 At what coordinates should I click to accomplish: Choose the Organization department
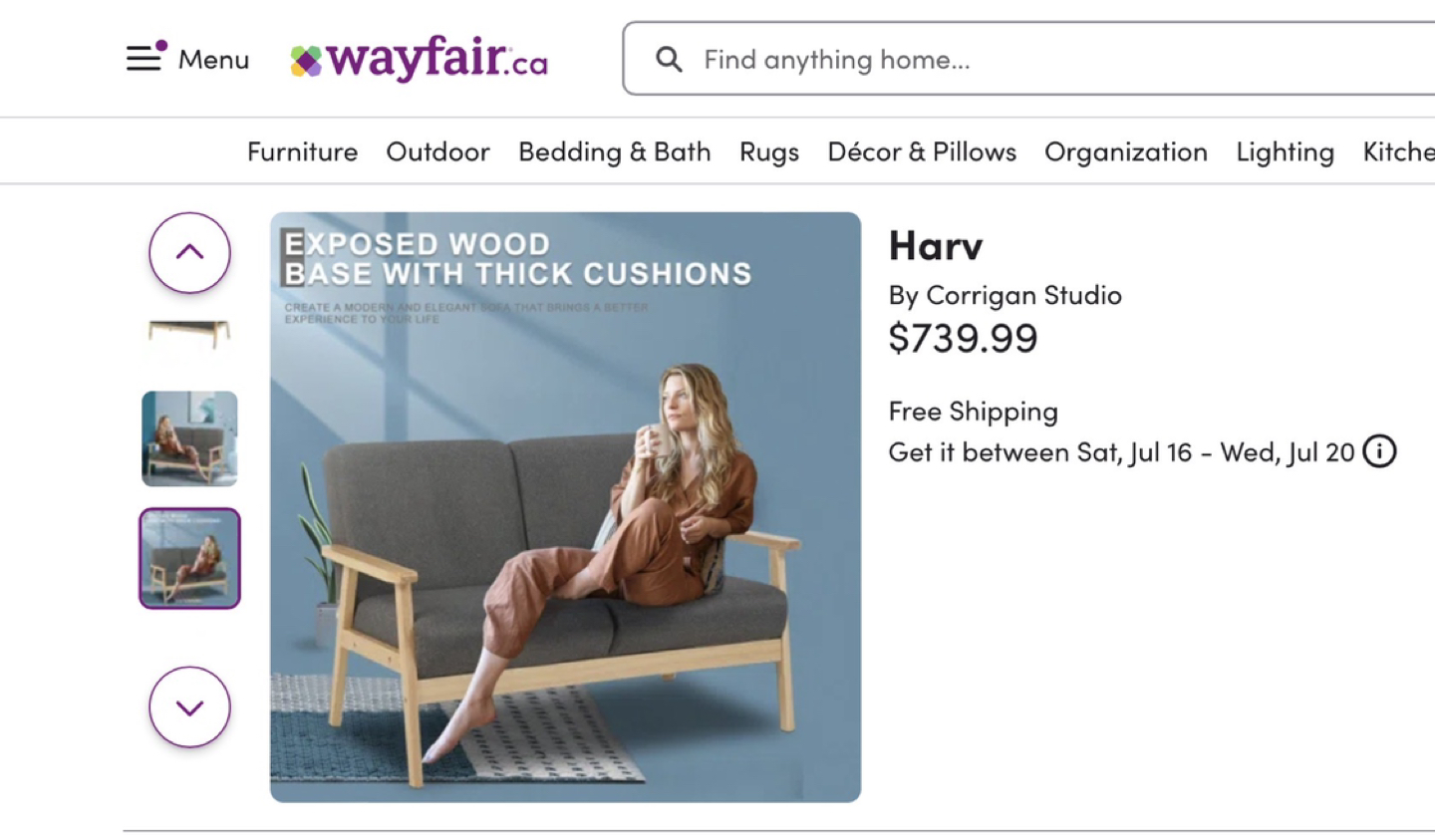[x=1126, y=151]
